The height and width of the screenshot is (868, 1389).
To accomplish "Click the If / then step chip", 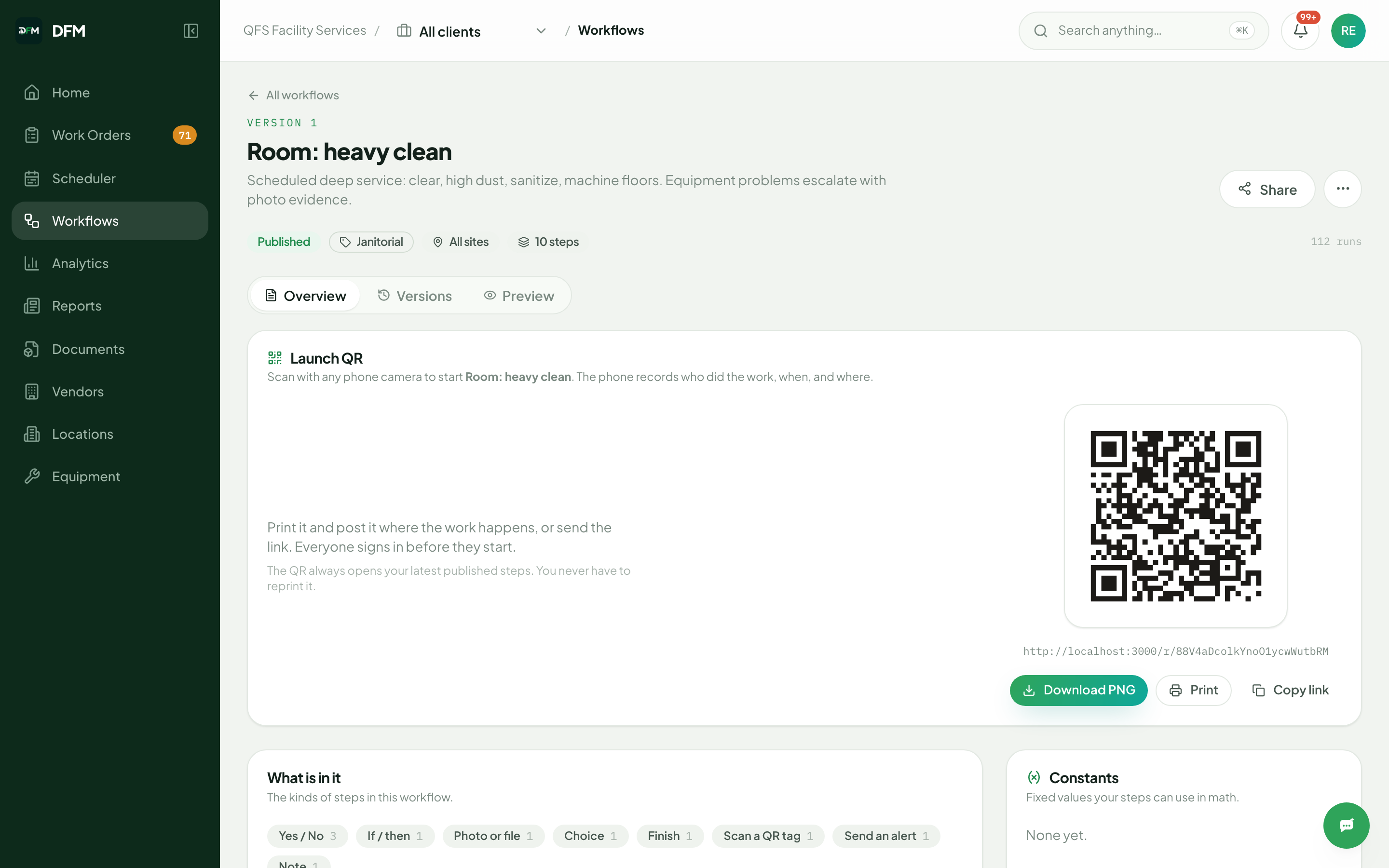I will coord(395,836).
